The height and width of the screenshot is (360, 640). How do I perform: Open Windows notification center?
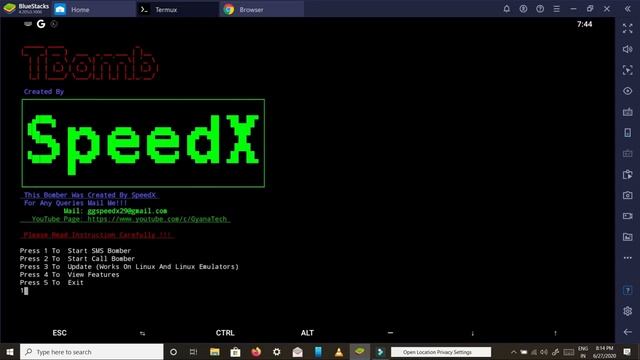(x=627, y=351)
